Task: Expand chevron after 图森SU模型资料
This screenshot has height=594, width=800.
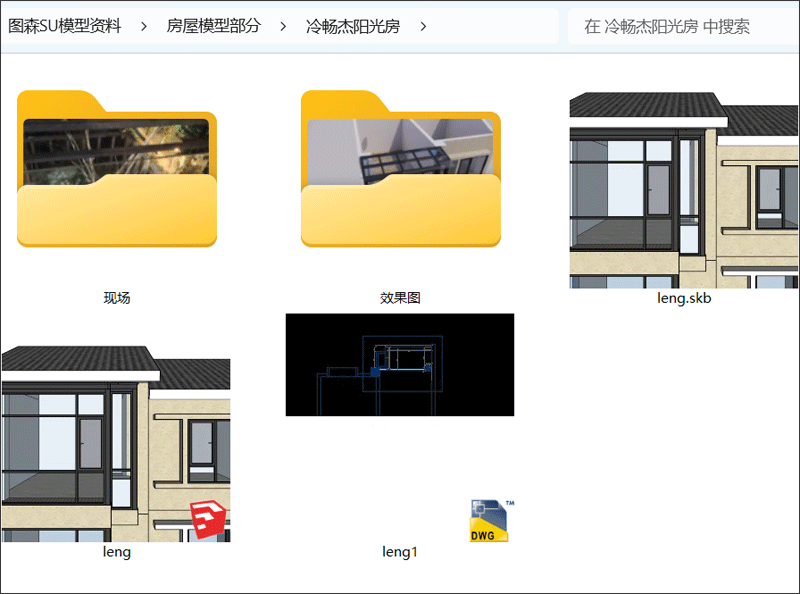Action: 144,27
